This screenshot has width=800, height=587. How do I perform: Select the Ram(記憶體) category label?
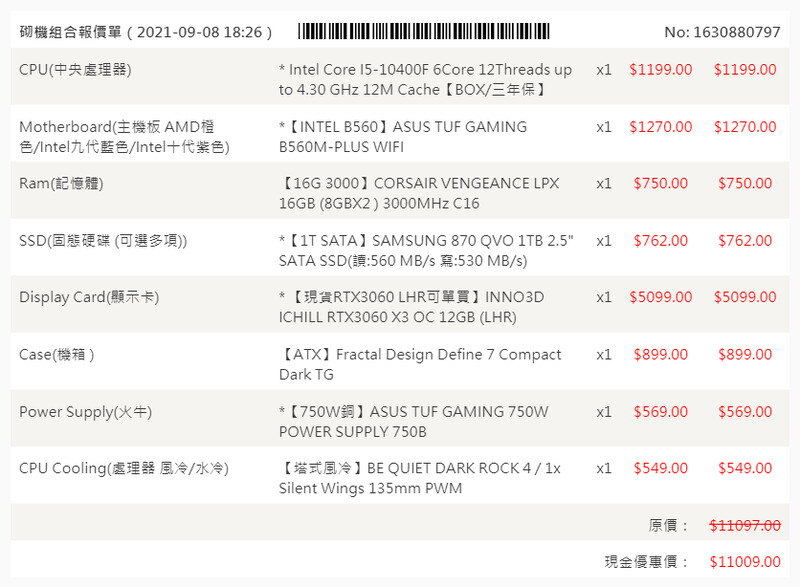click(x=61, y=184)
